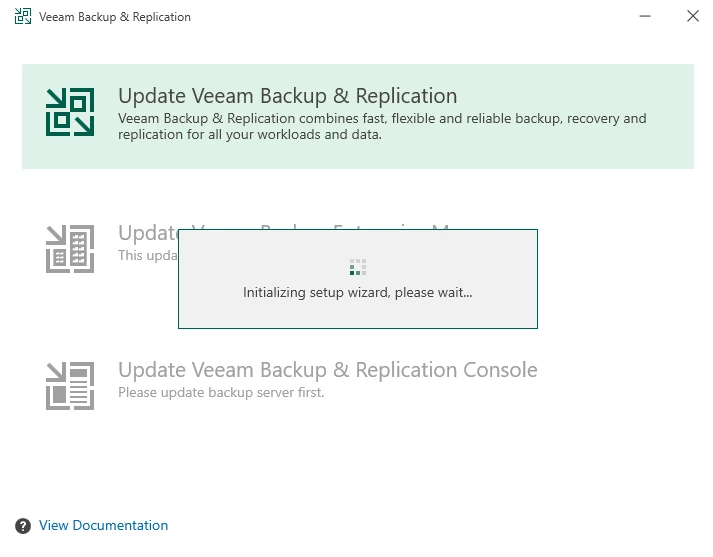Click the "Initializing setup wizard, please wait..." message
Image resolution: width=713 pixels, height=557 pixels.
[357, 292]
